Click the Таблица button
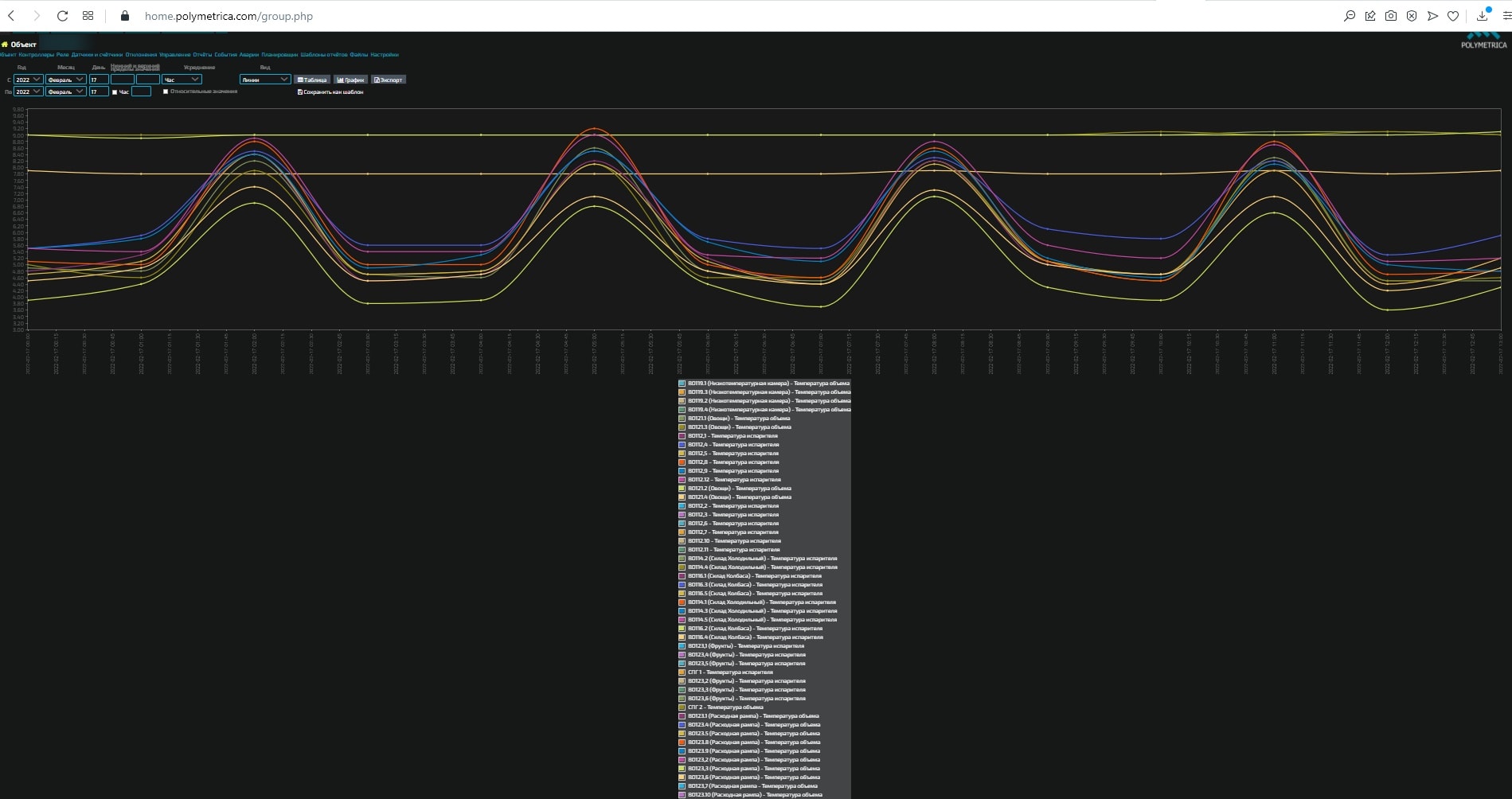 [312, 80]
